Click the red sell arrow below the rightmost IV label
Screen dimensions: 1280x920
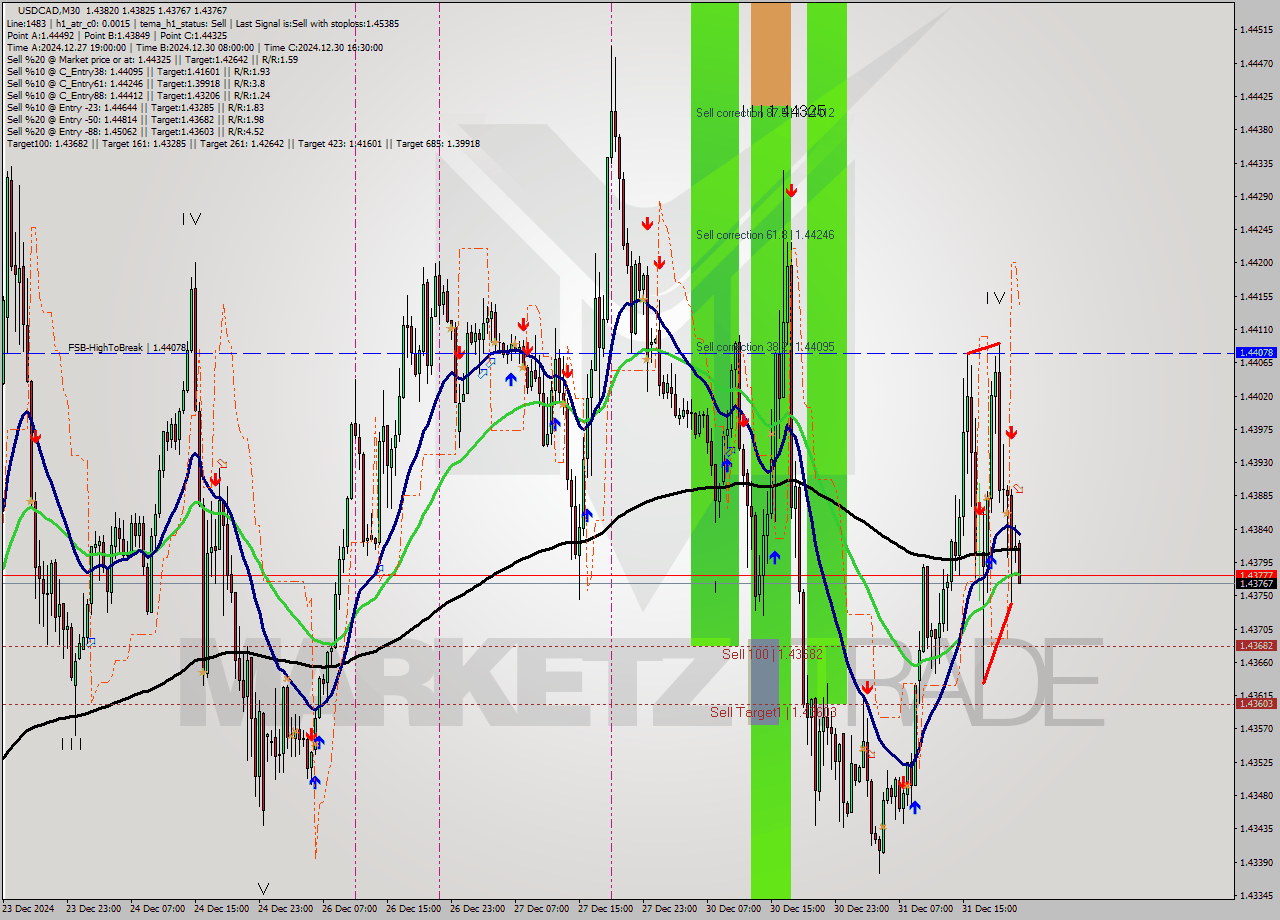click(1011, 433)
